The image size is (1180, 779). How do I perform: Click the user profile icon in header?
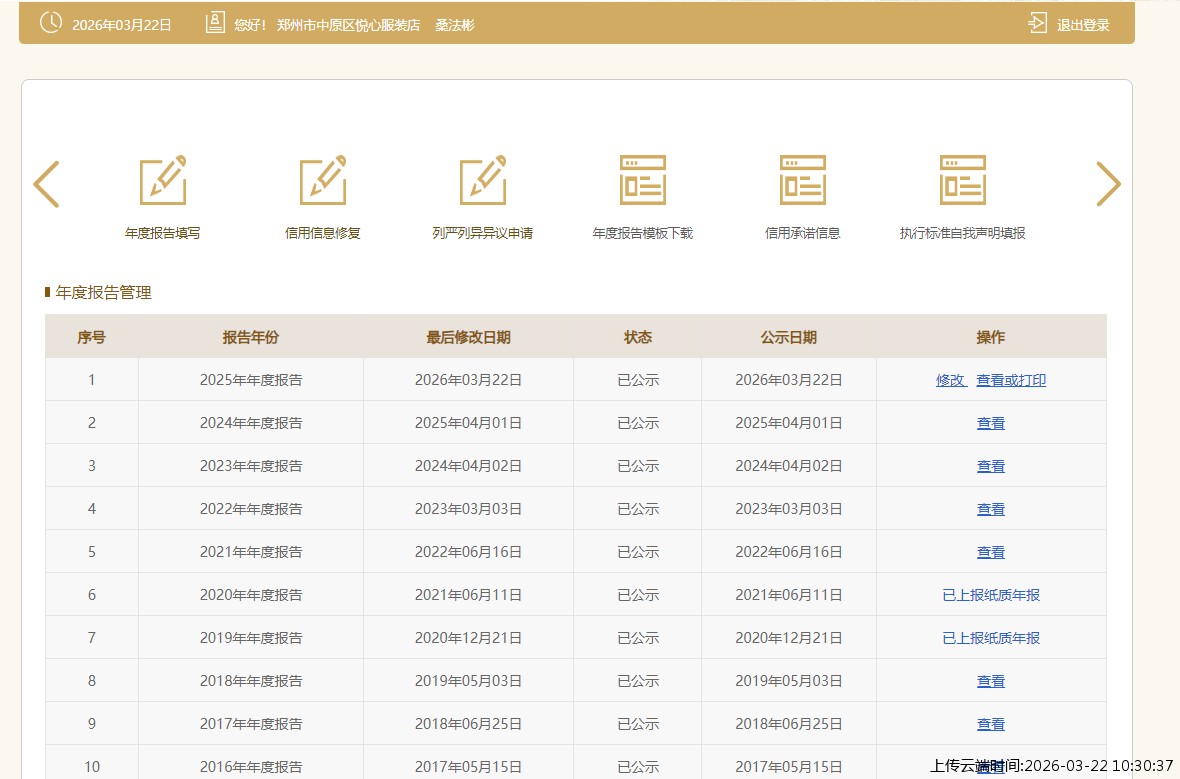pos(215,24)
